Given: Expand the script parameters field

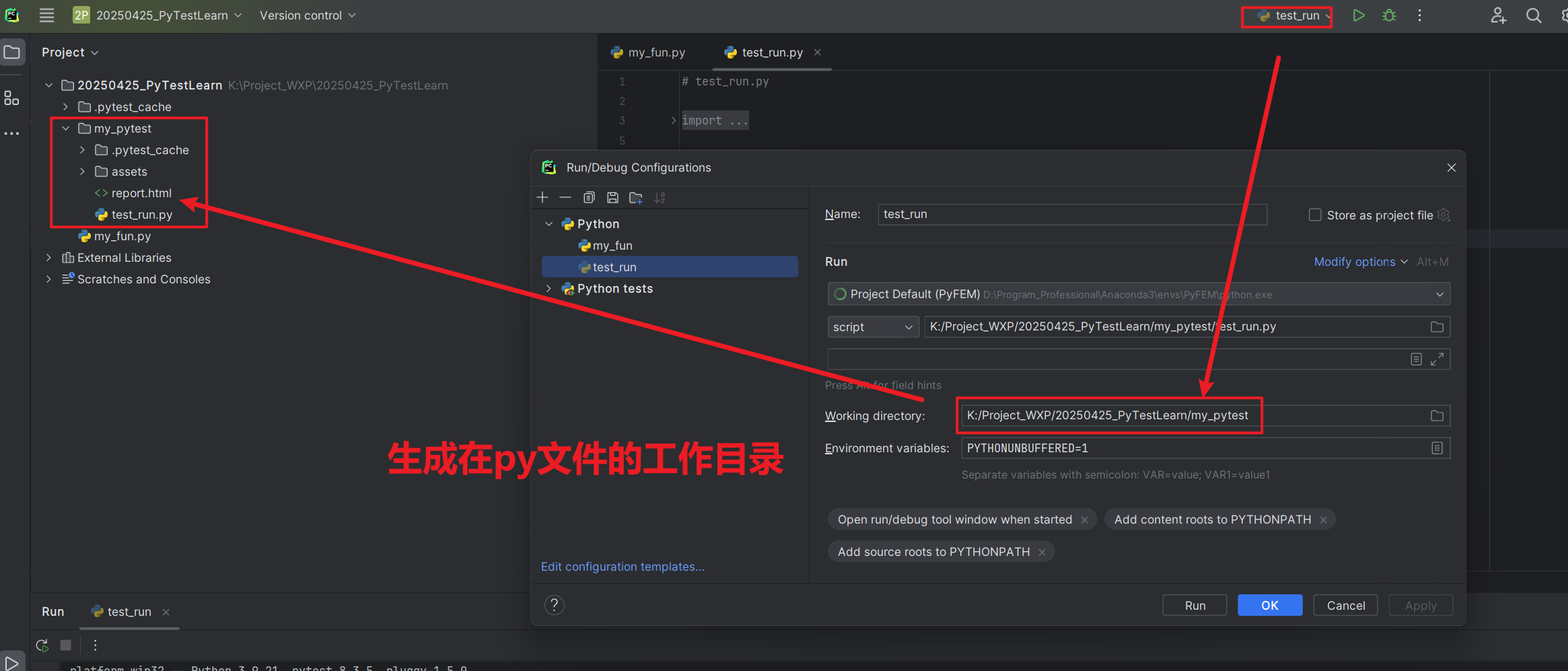Looking at the screenshot, I should [1437, 359].
